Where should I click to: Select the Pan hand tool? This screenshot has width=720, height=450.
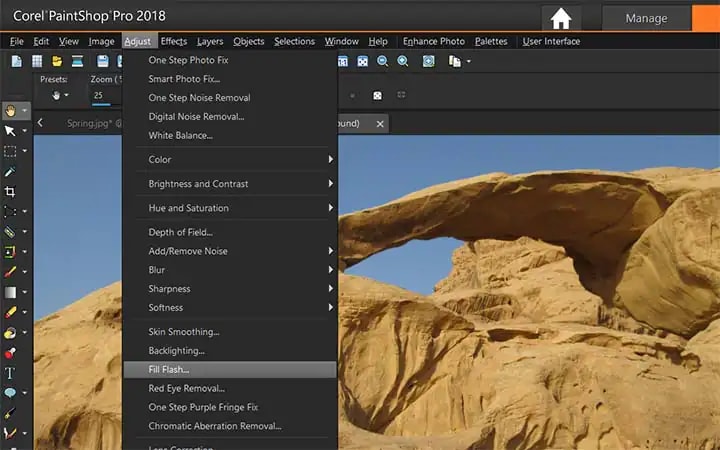pos(10,111)
